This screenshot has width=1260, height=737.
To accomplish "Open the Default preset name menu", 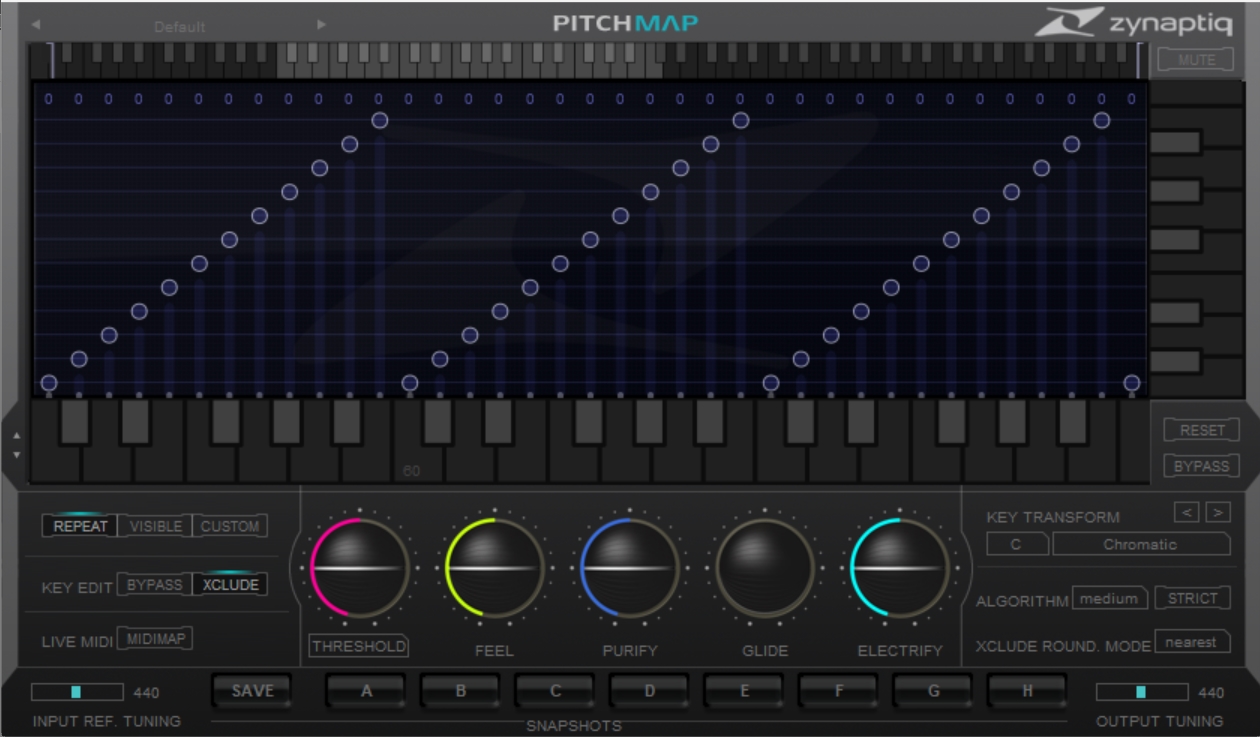I will 180,26.
